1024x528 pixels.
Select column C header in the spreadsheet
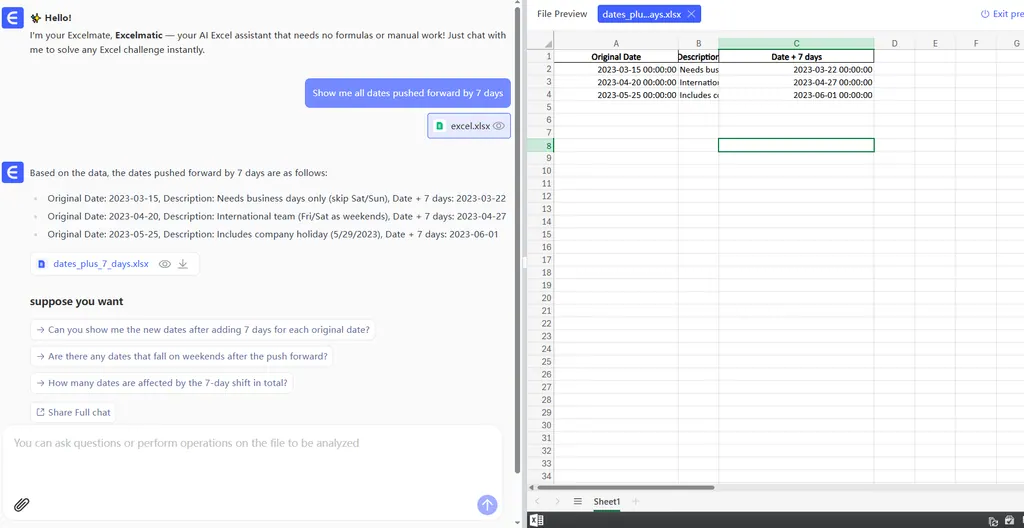tap(796, 43)
